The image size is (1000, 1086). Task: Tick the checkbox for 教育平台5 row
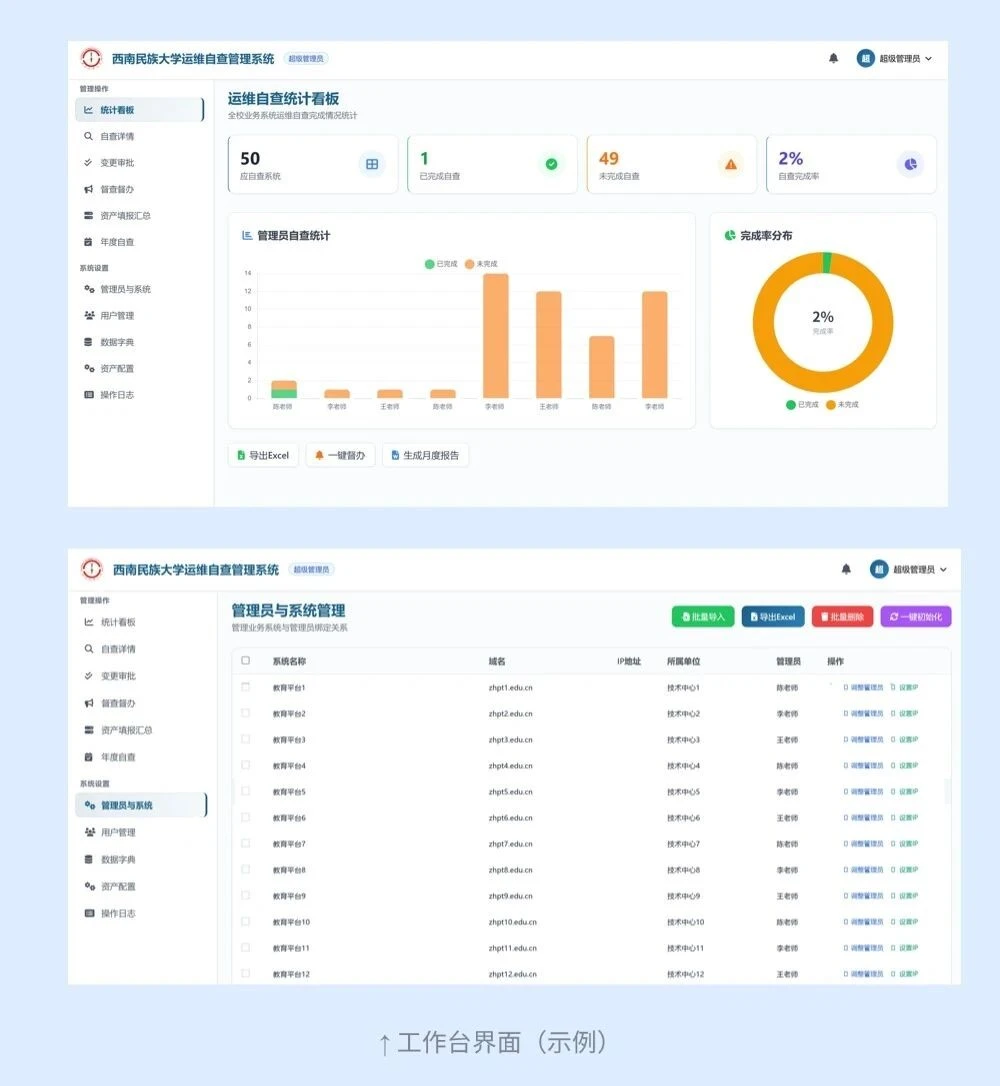(245, 791)
